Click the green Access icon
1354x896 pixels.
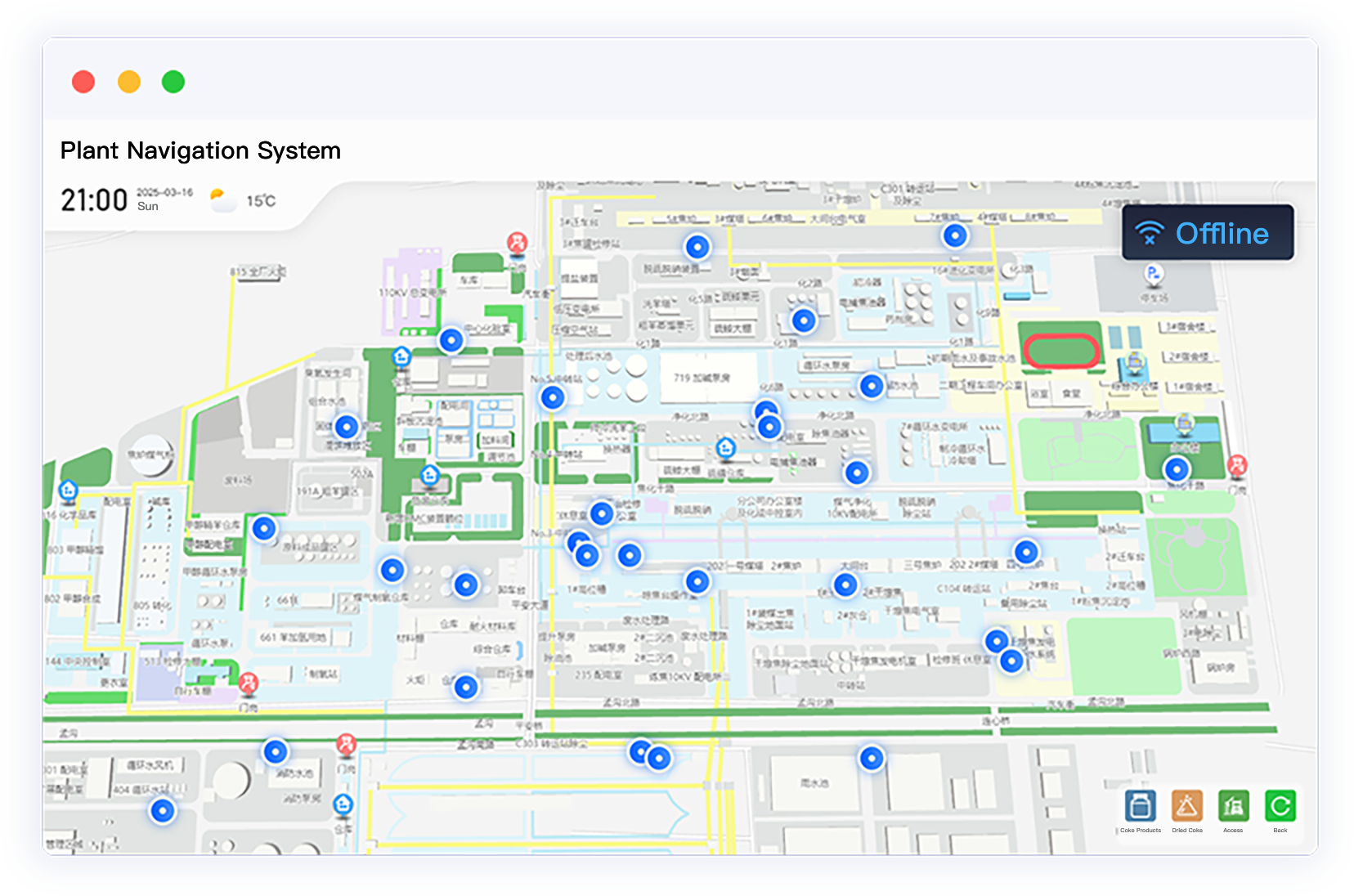tap(1233, 806)
